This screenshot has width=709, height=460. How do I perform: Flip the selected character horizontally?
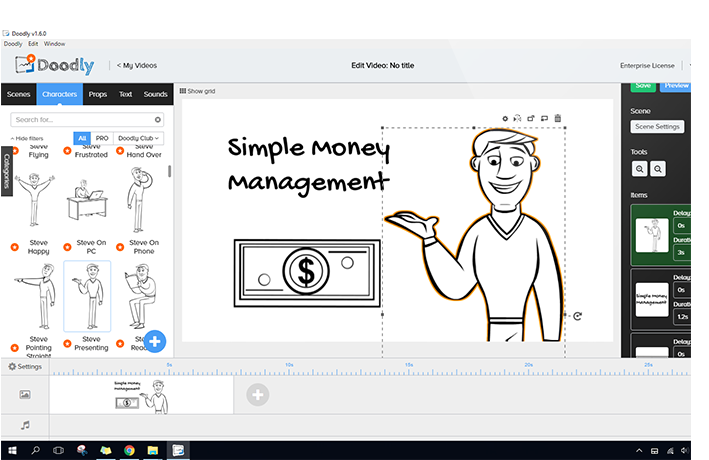coord(518,118)
